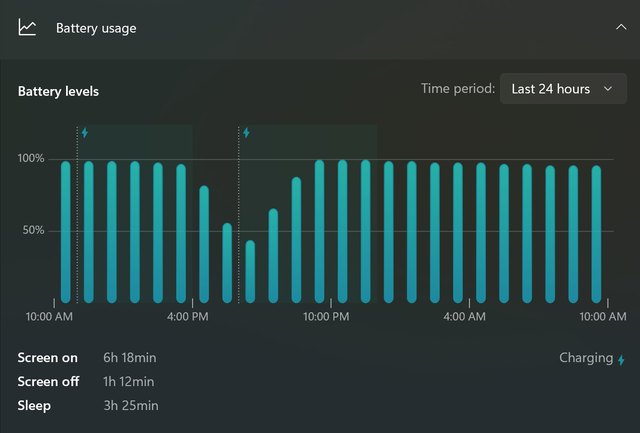The image size is (640, 433).
Task: Click the Screen off 1h 12min entry
Action: pos(86,382)
